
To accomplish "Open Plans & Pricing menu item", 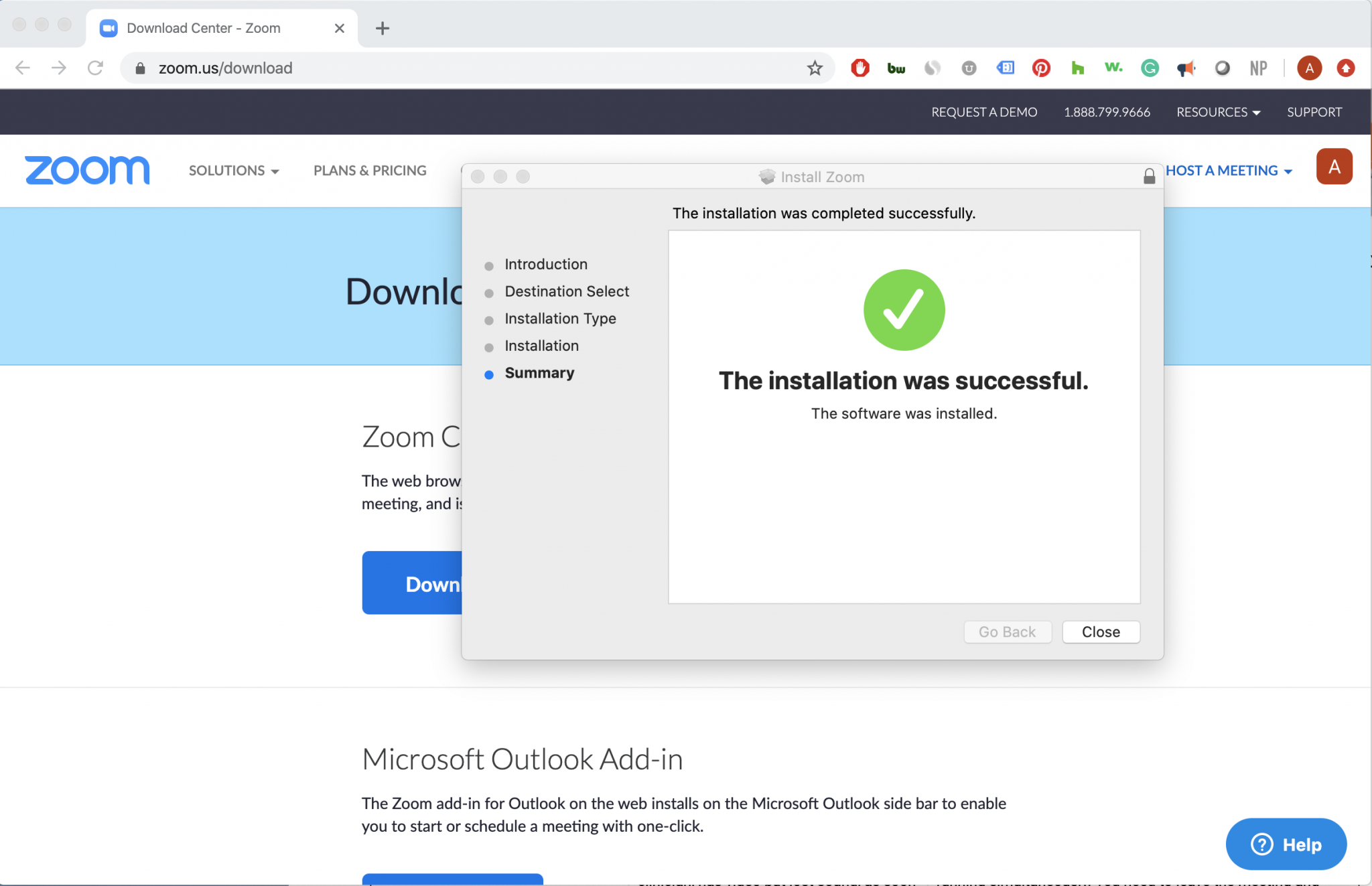I will coord(370,171).
